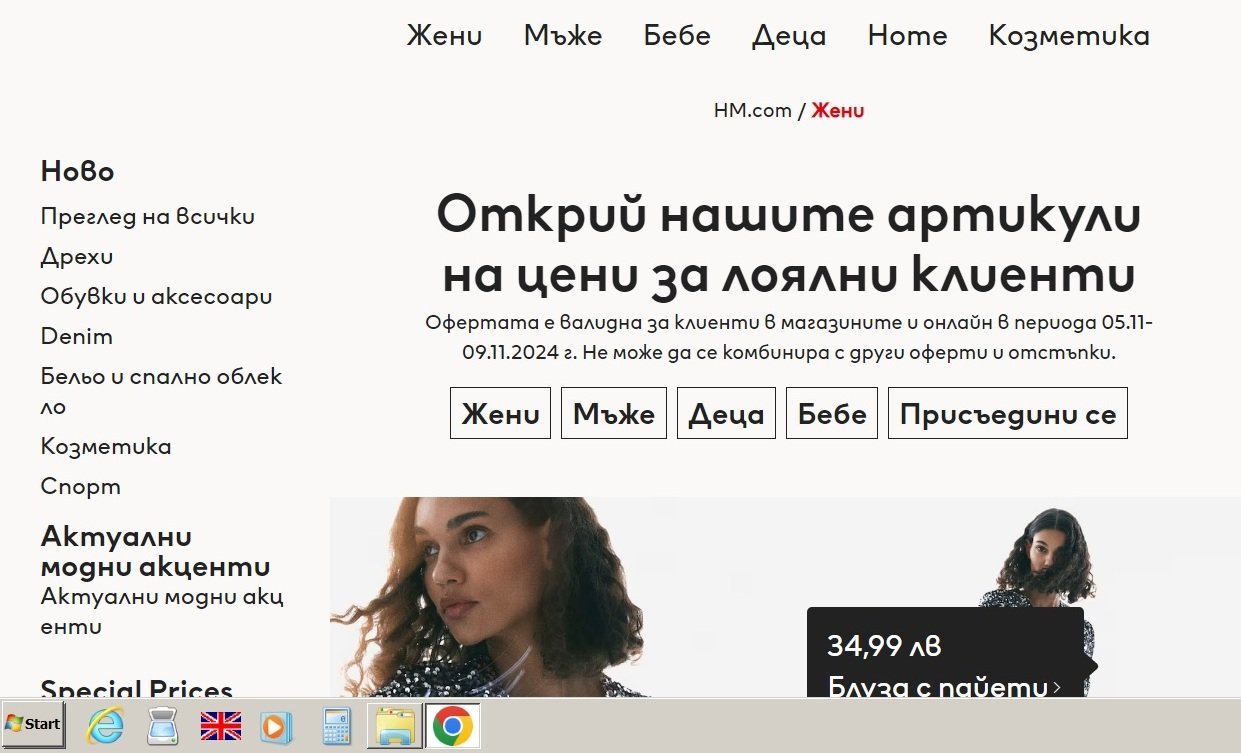Click the Windows Start button

tap(33, 724)
